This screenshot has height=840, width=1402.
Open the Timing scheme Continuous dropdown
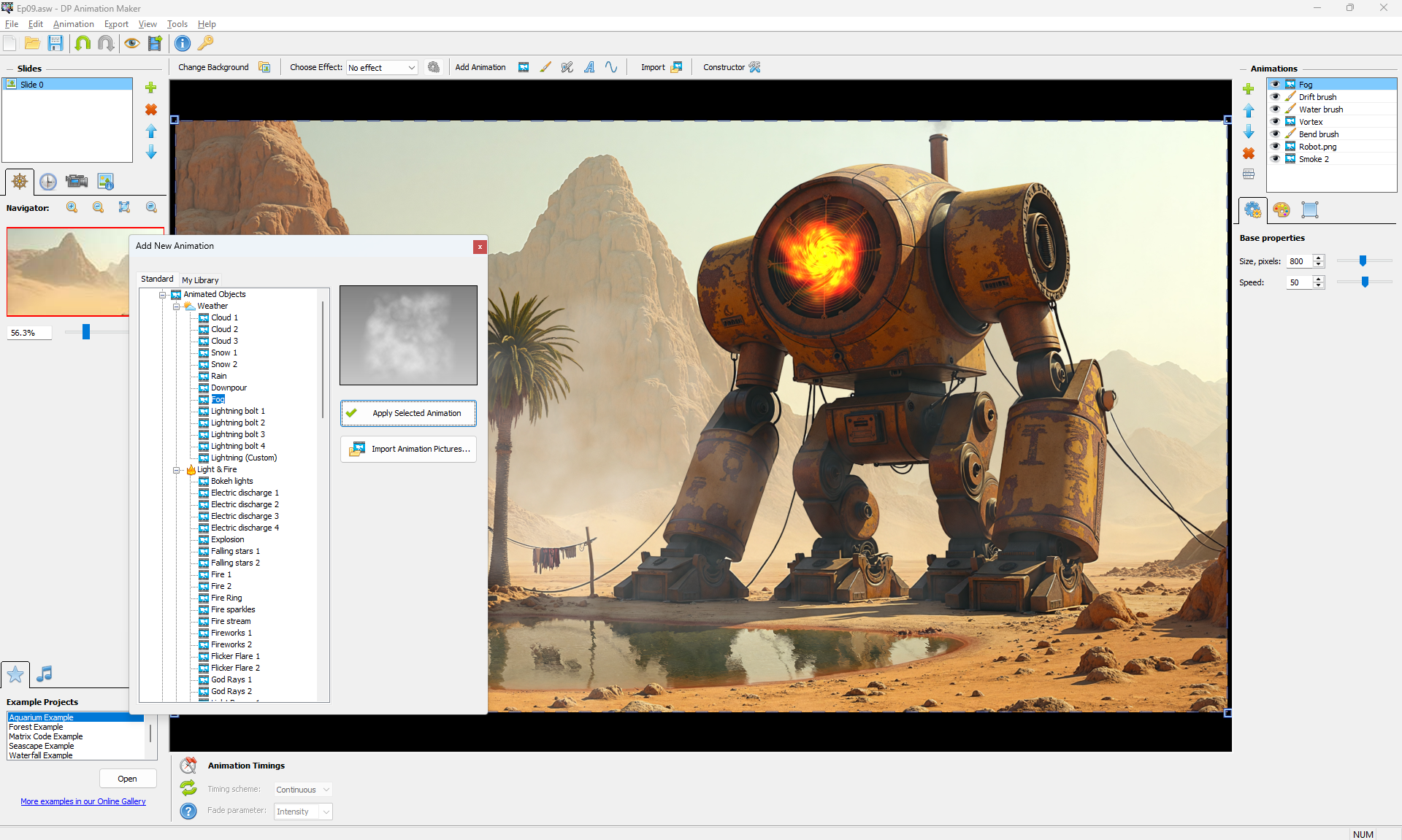[303, 790]
